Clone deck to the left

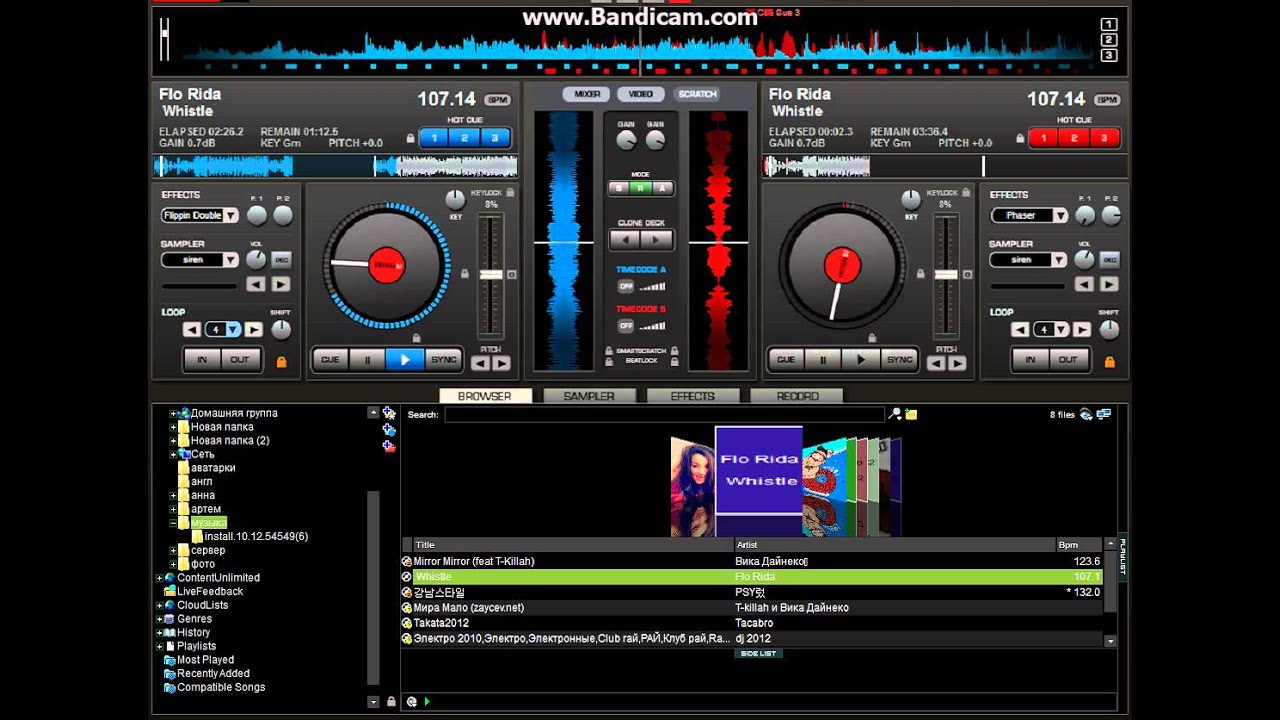625,240
